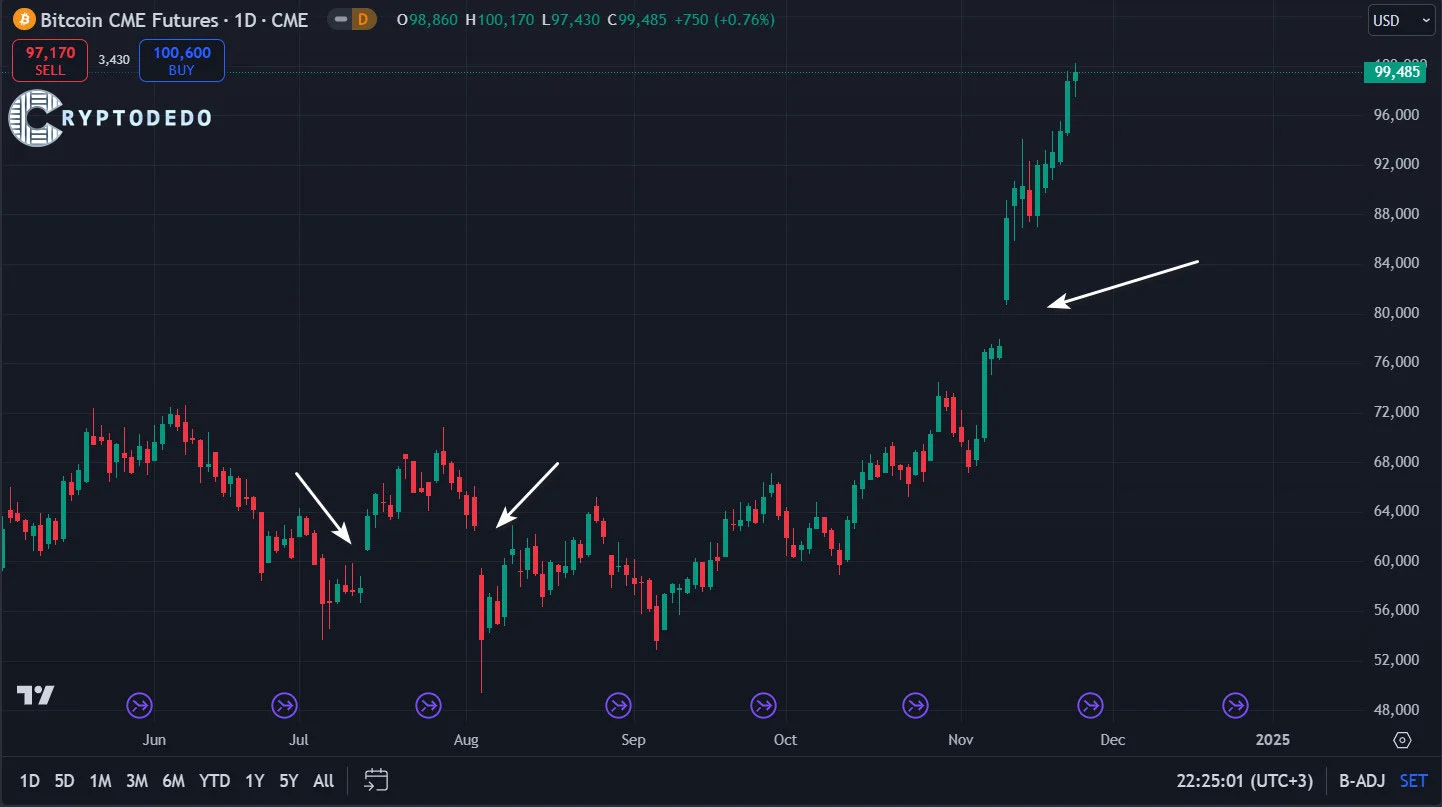Click the 96,000 price axis label
Screen dimensions: 1442x807
click(1397, 115)
